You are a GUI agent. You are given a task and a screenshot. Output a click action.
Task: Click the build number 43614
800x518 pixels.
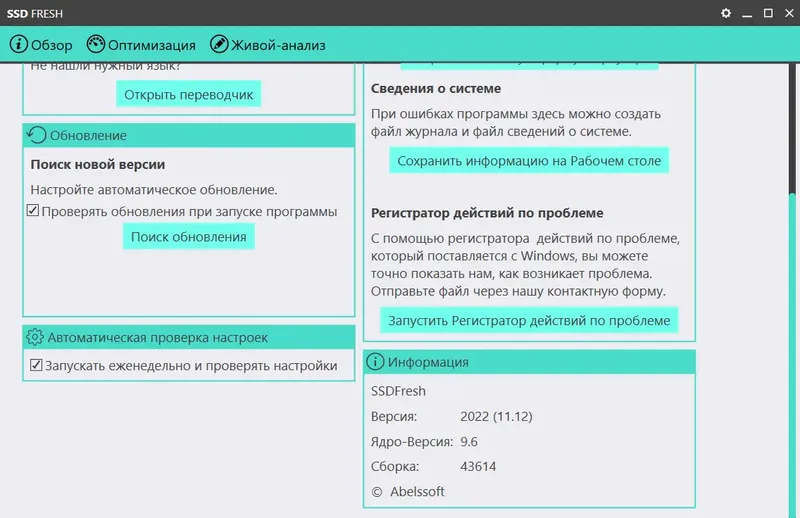tap(478, 466)
